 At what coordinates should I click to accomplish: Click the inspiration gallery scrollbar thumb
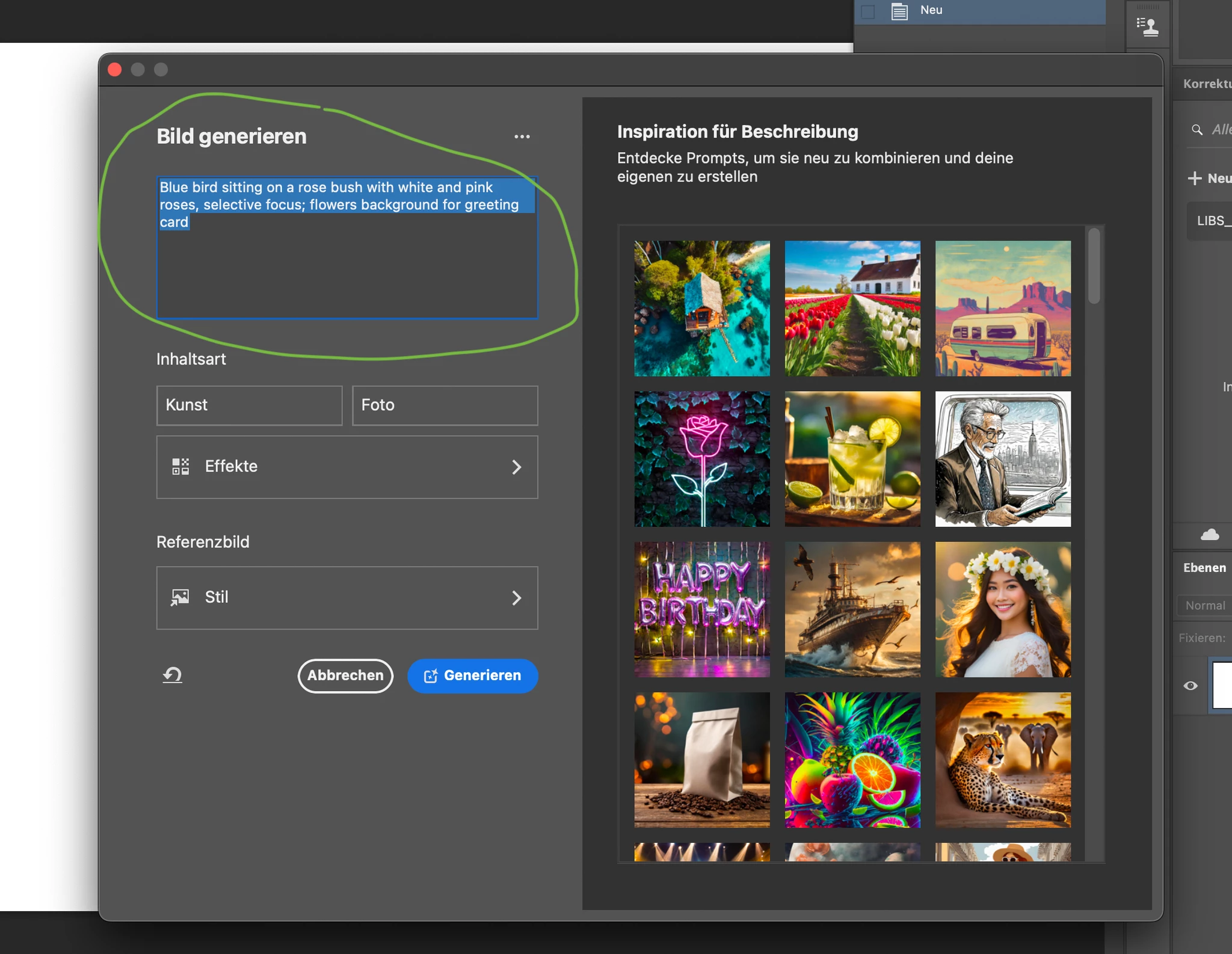tap(1094, 266)
